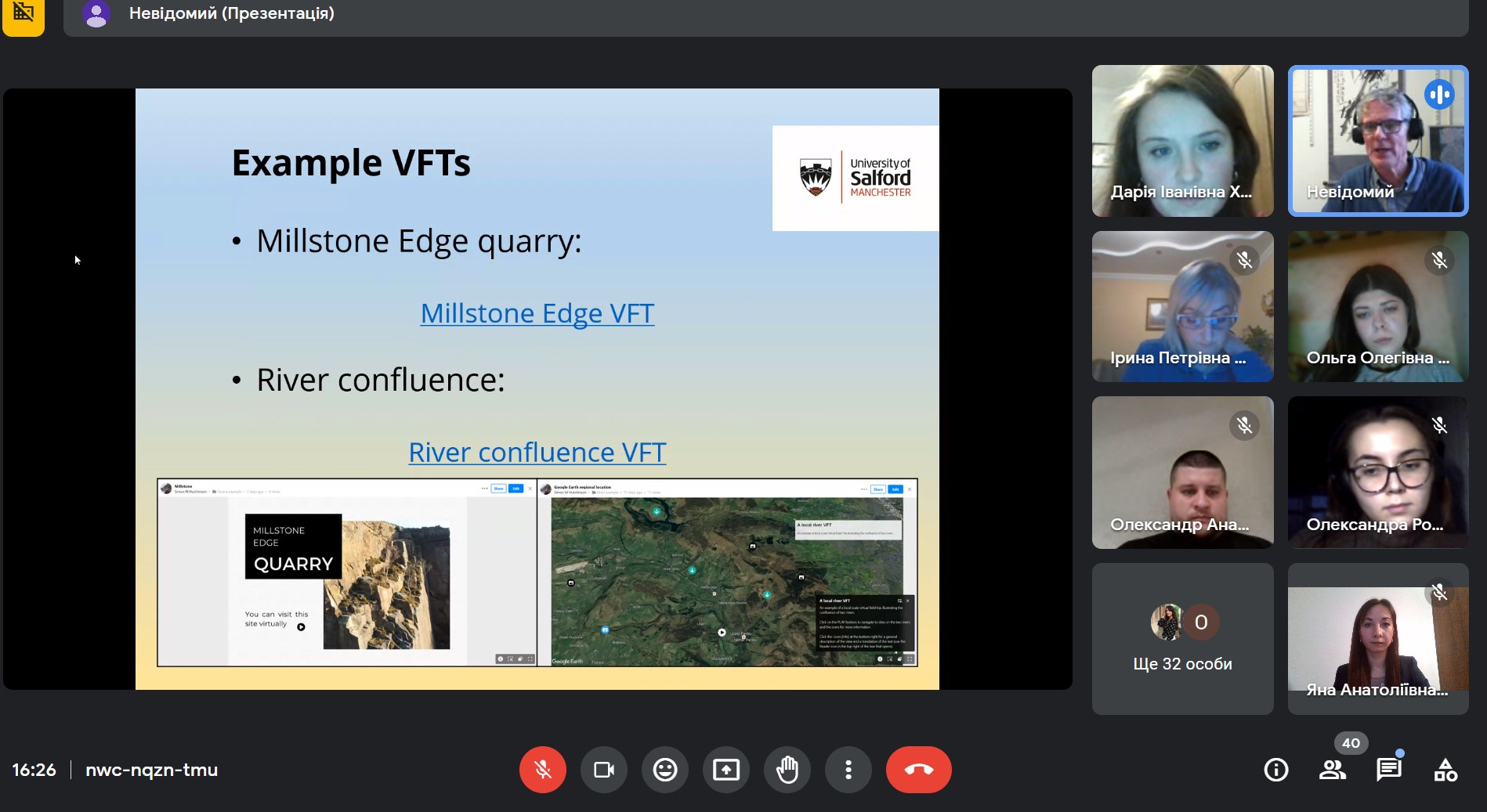
Task: Select Ірина Петрівна video tile
Action: 1182,306
